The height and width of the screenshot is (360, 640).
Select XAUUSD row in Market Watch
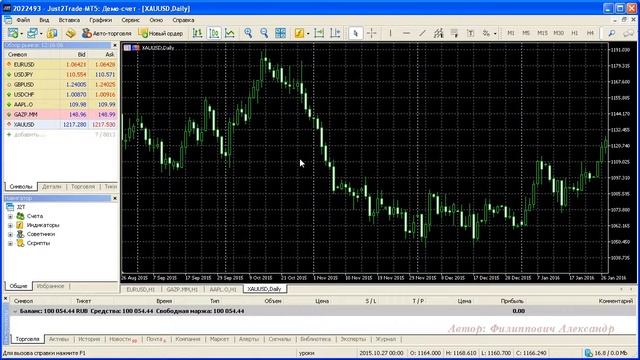pyautogui.click(x=60, y=124)
